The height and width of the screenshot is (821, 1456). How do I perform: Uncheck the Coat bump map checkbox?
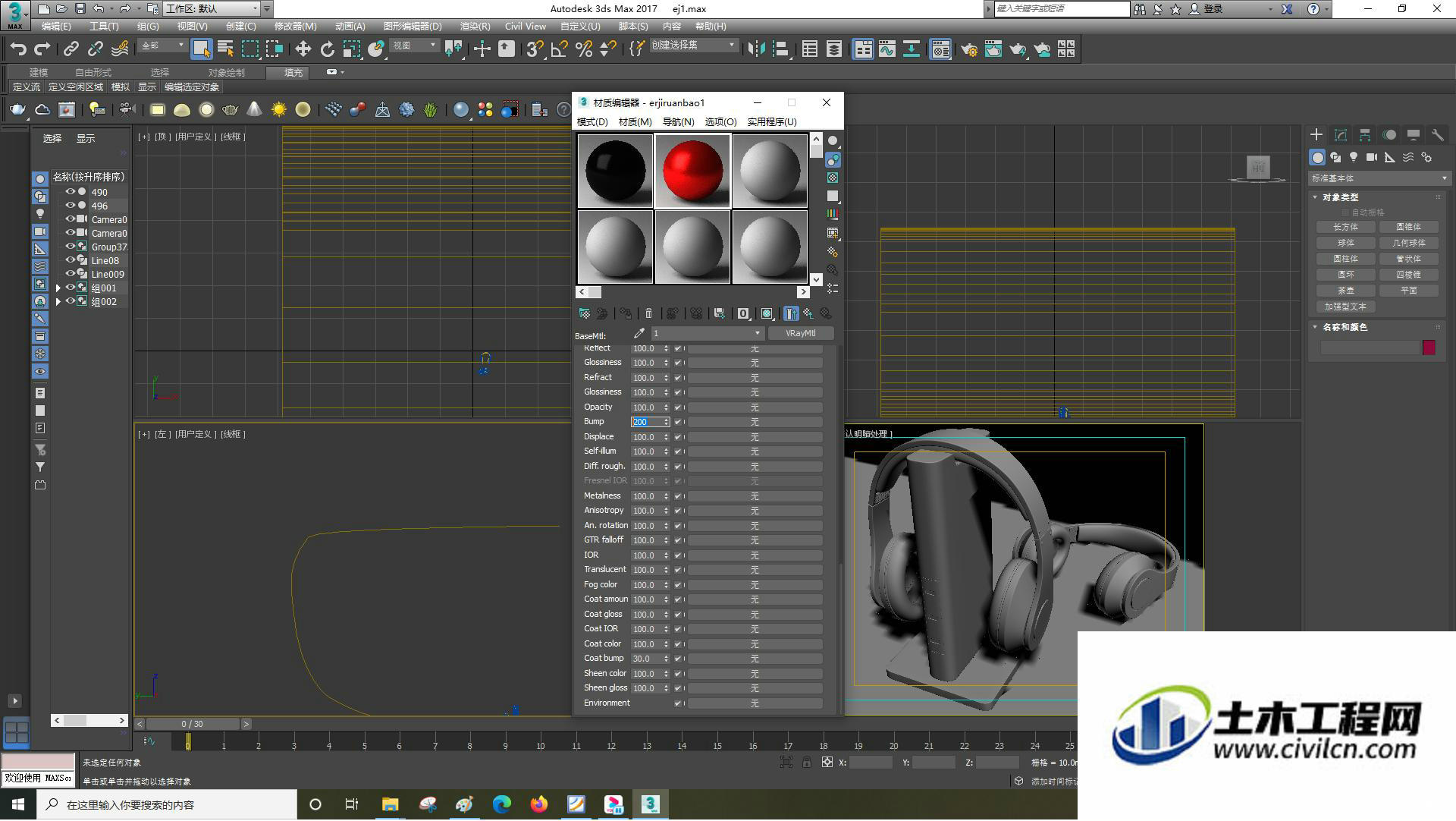pyautogui.click(x=678, y=659)
